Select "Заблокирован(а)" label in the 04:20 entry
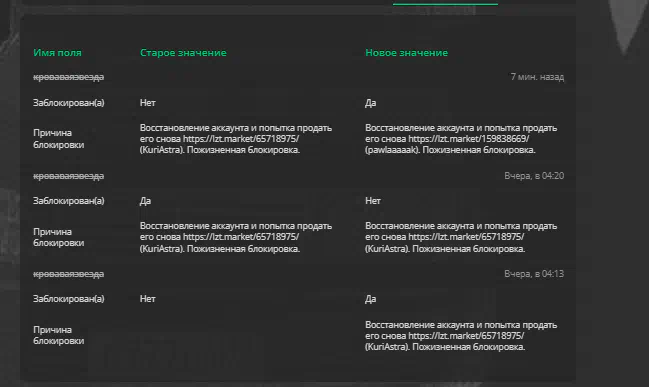Viewport: 649px width, 387px height. point(69,201)
